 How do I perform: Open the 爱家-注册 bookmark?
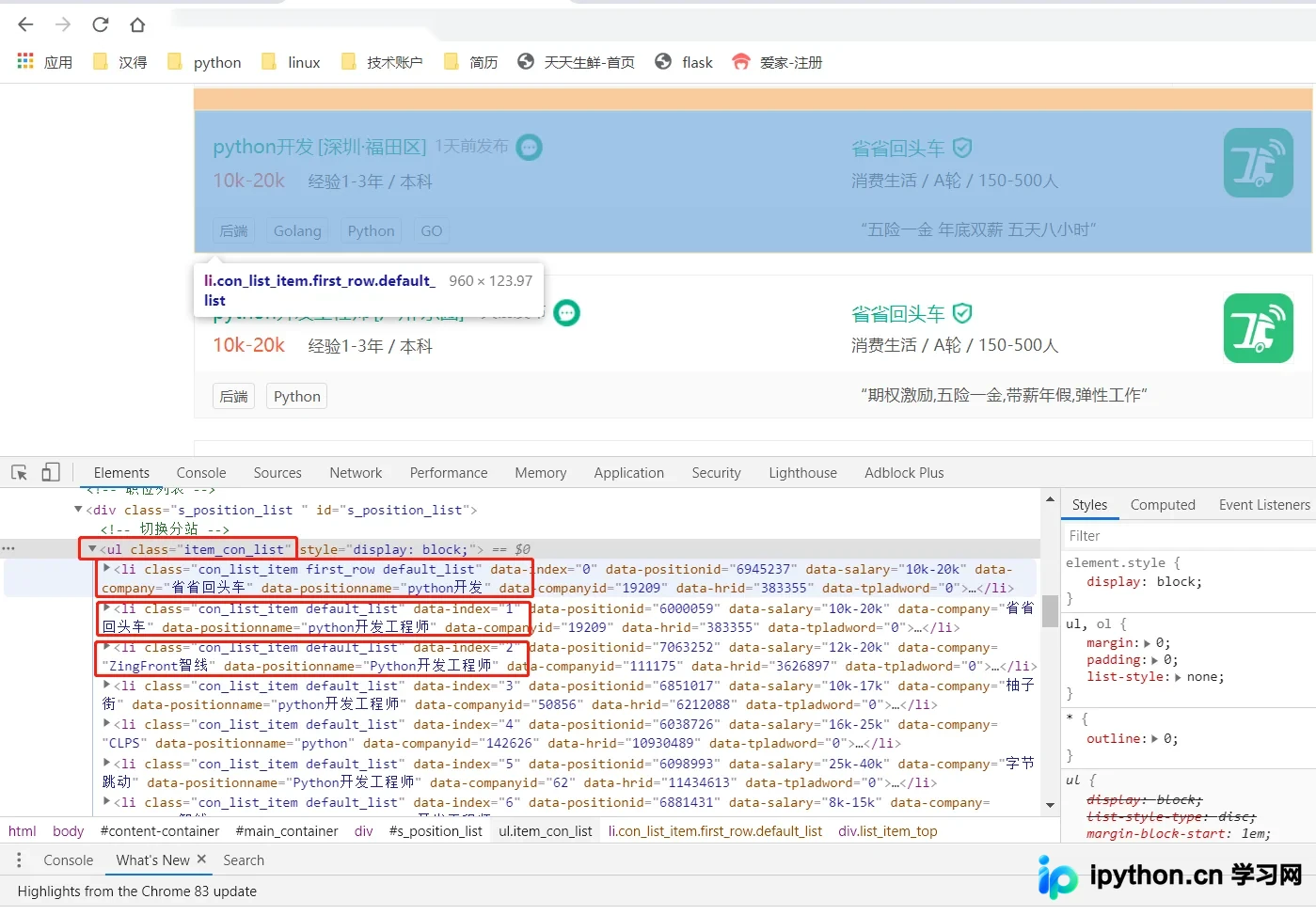777,62
